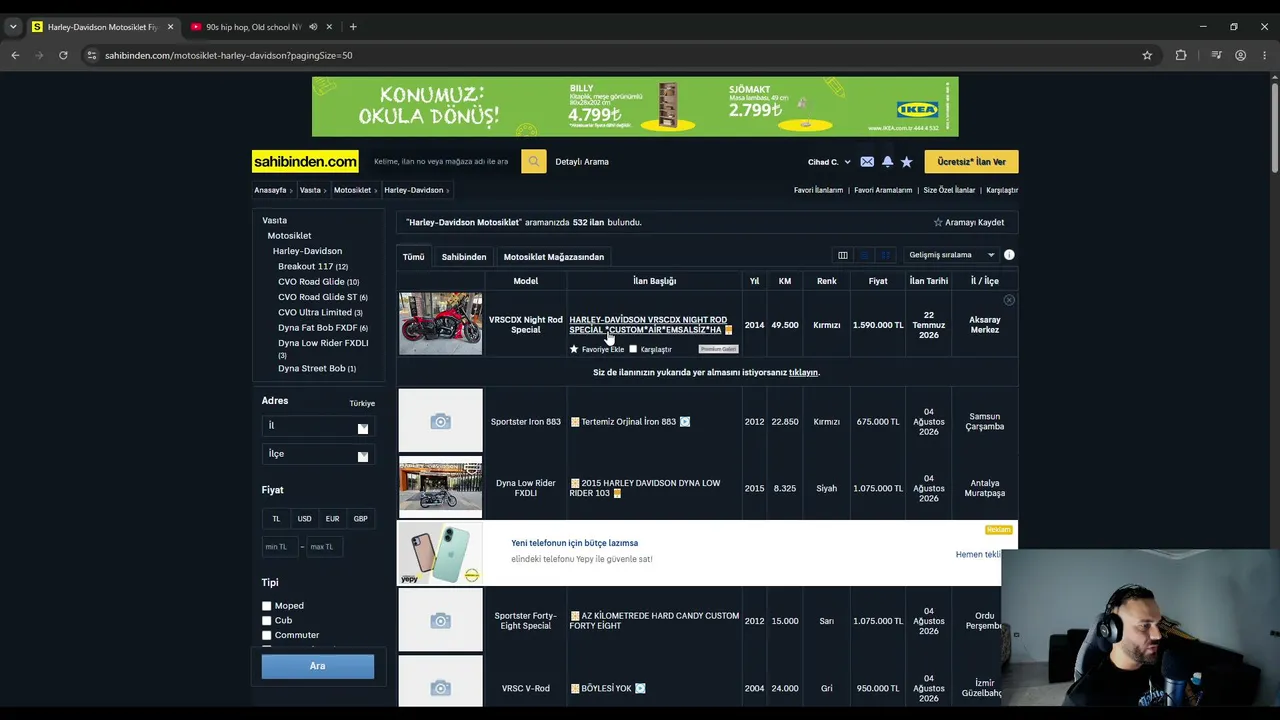Open the İlçe district dropdown
Screen dimensions: 1280x720
[x=317, y=454]
